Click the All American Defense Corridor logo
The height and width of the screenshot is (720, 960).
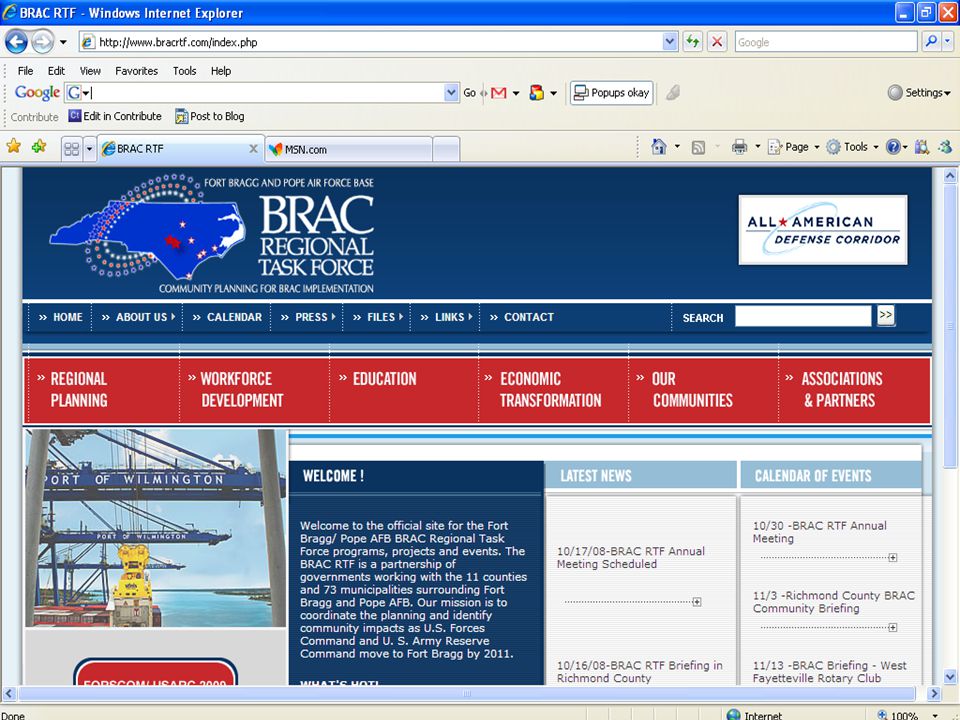tap(823, 230)
